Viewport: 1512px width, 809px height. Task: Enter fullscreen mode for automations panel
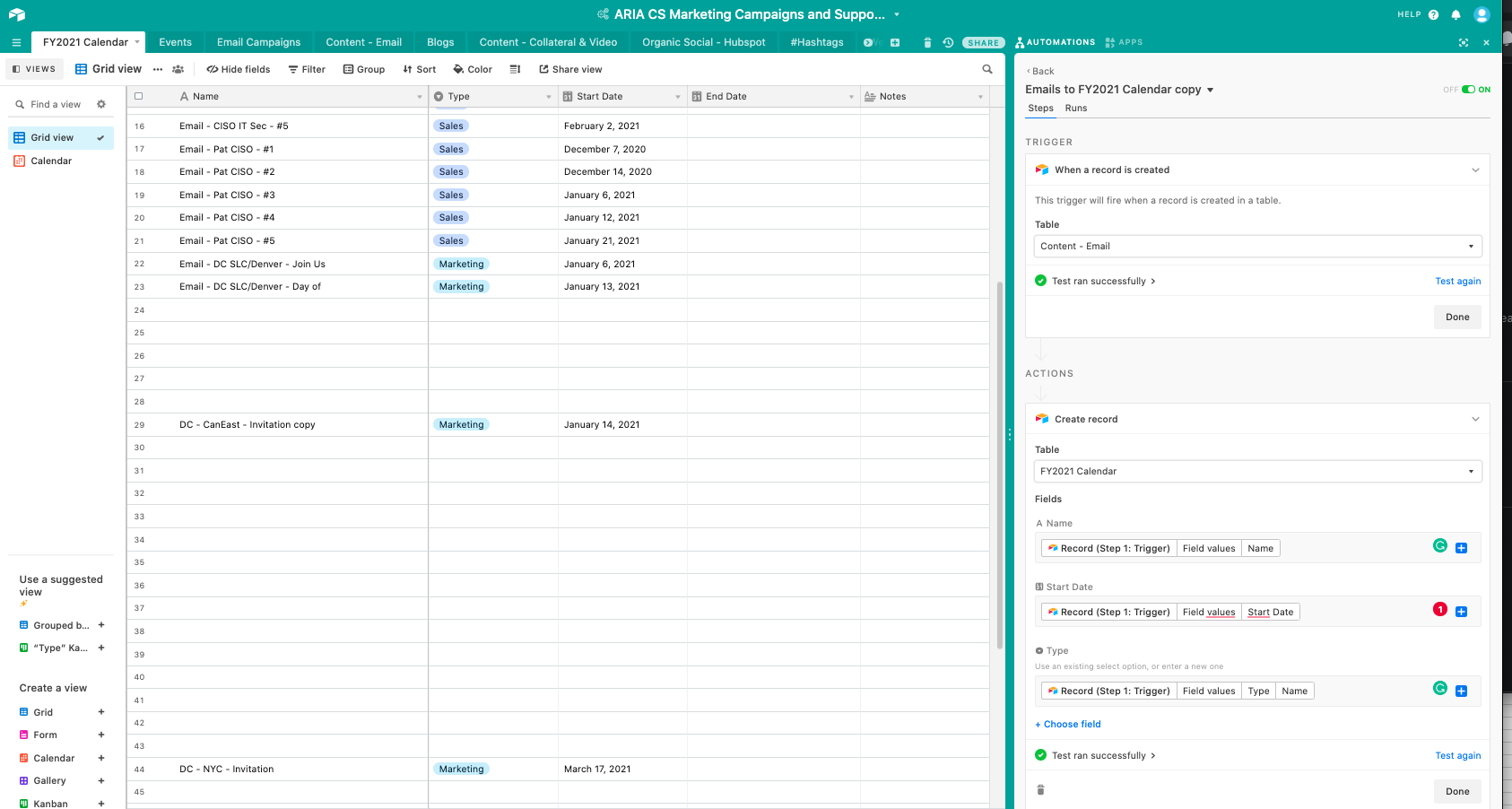(1464, 42)
